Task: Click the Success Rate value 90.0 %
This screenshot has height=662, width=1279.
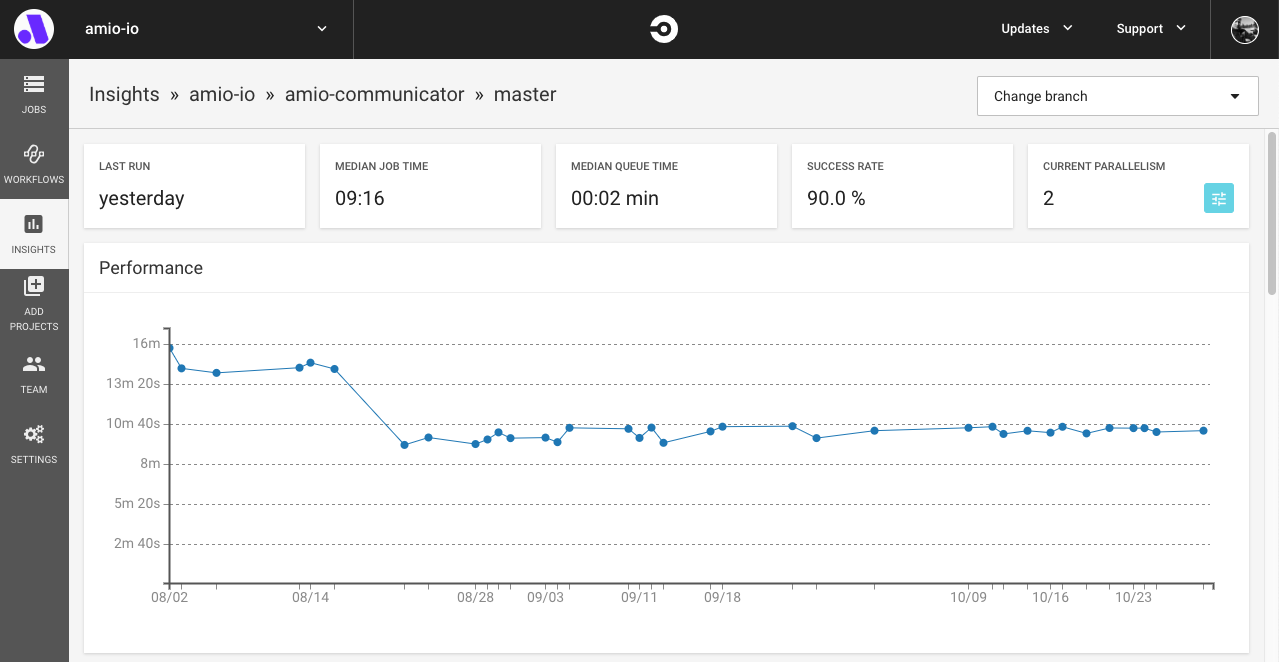Action: pyautogui.click(x=836, y=198)
